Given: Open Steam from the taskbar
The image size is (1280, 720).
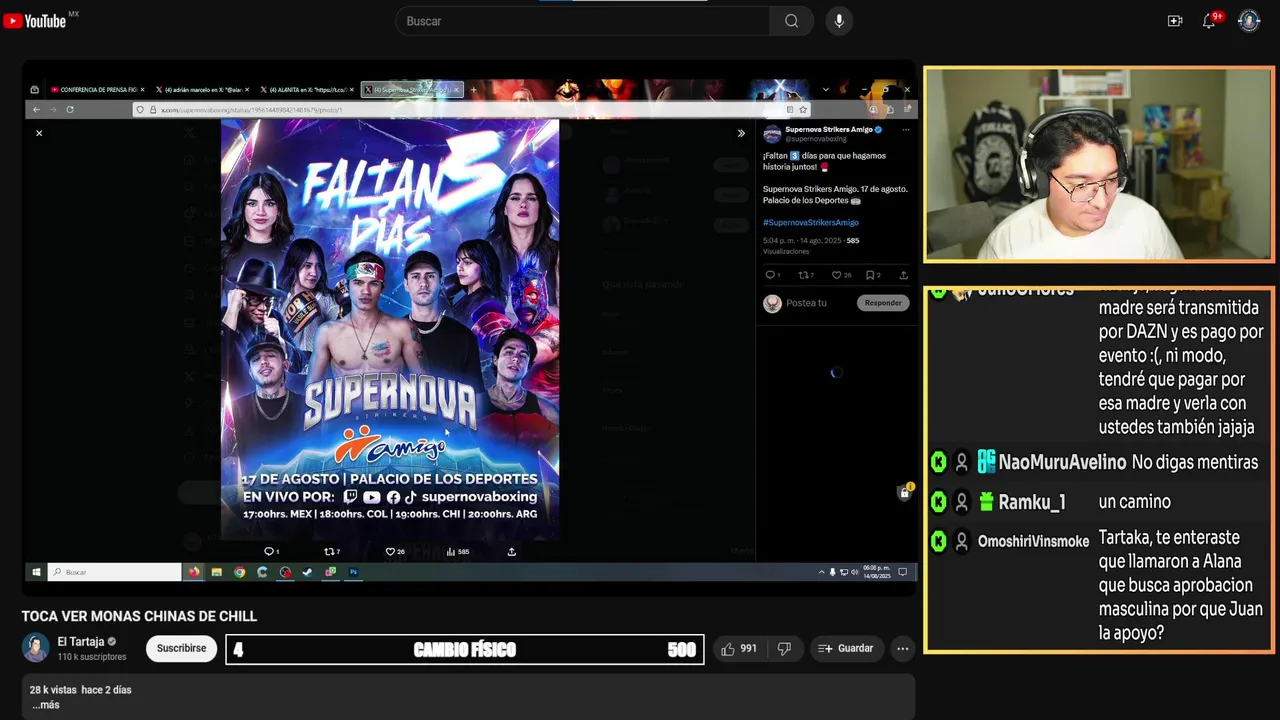Looking at the screenshot, I should point(307,572).
